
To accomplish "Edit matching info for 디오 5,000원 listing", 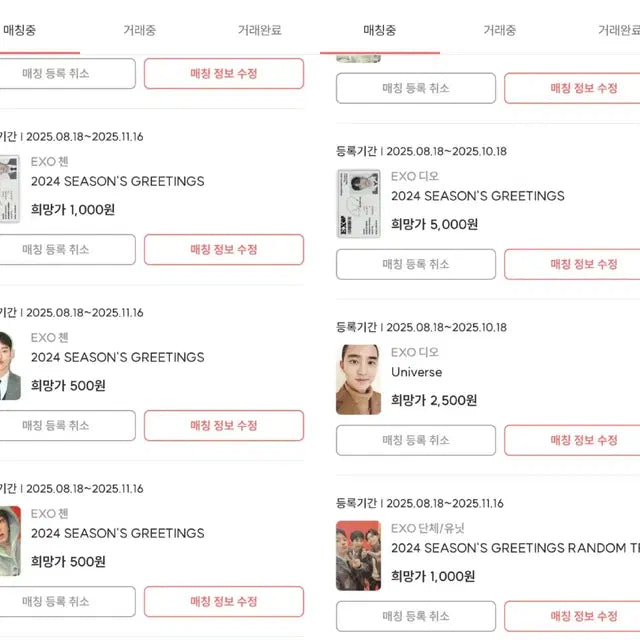I will (572, 264).
